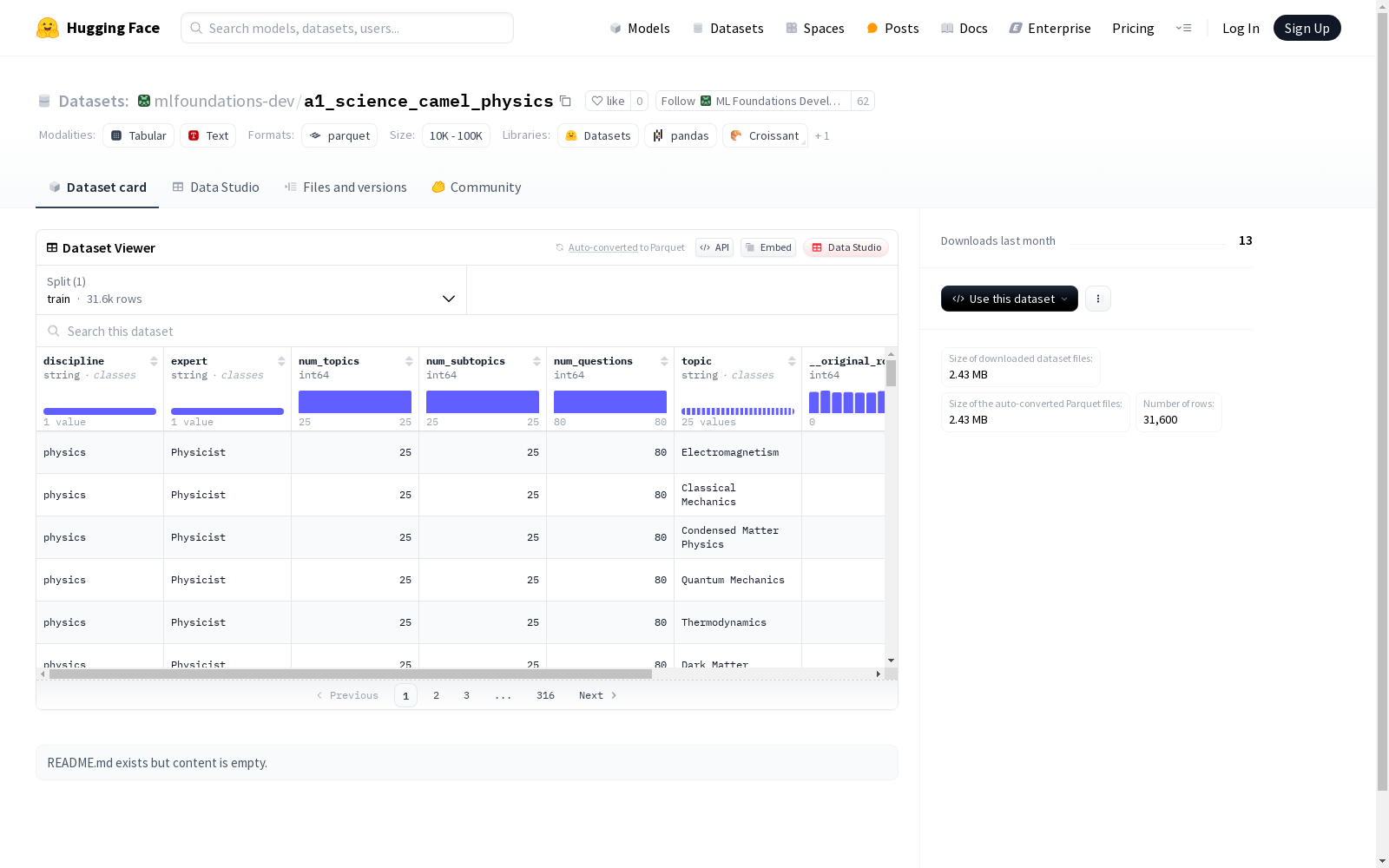Image resolution: width=1389 pixels, height=868 pixels.
Task: Switch to the Data Studio tab
Action: tap(215, 187)
